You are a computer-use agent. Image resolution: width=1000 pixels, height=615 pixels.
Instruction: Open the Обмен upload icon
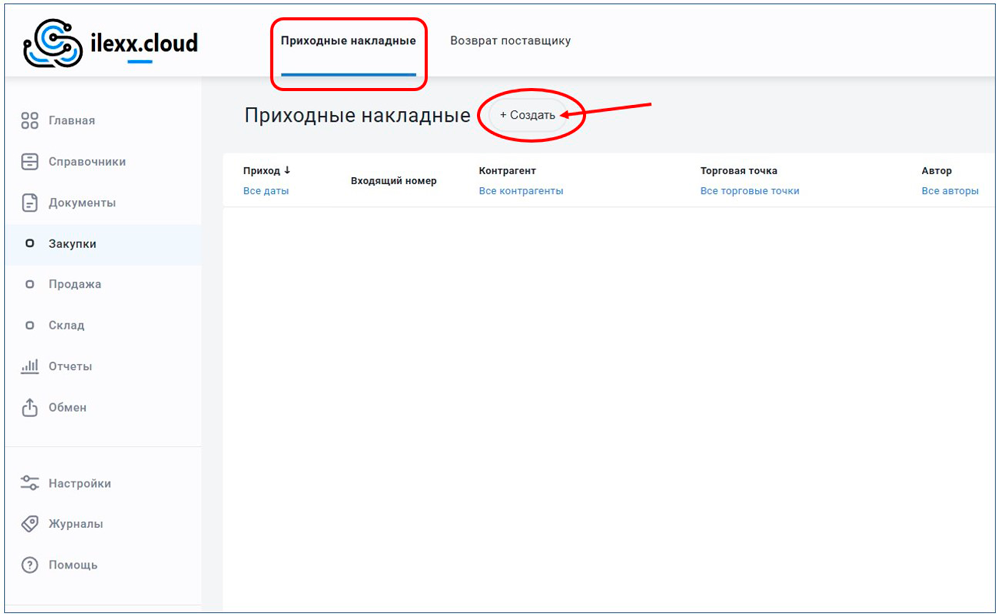(30, 408)
